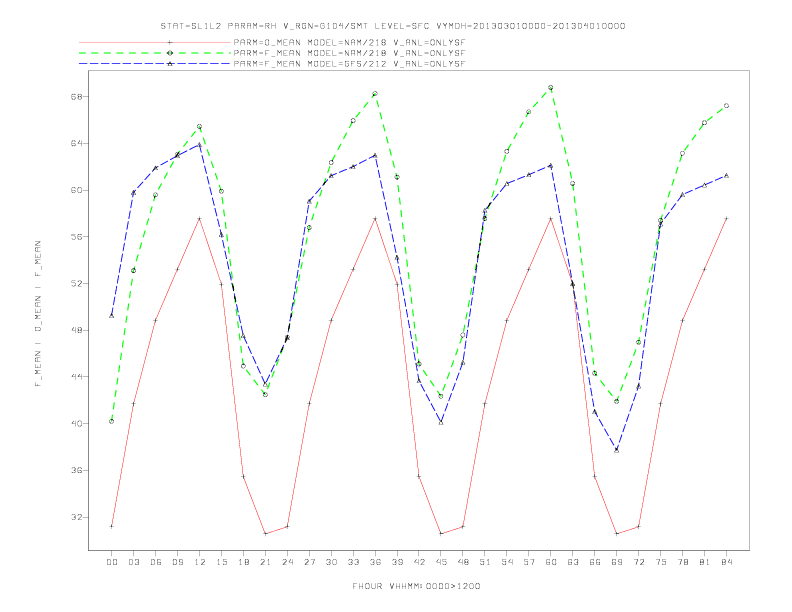Click the plus marker on the red legend line
Screen dimensions: 792x612
[x=170, y=42]
